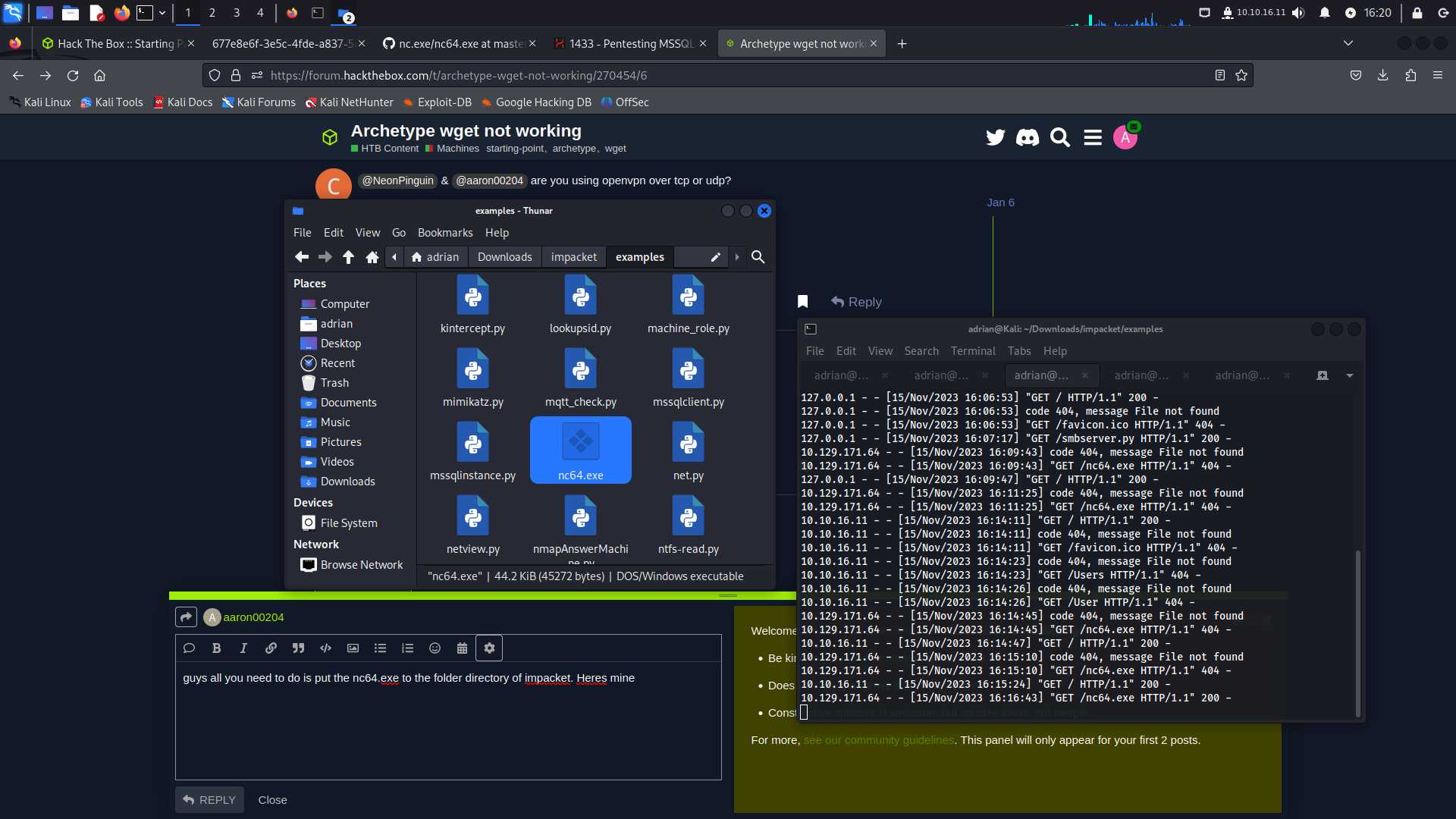Click the Firefox URL address field
The height and width of the screenshot is (819, 1456).
728,75
